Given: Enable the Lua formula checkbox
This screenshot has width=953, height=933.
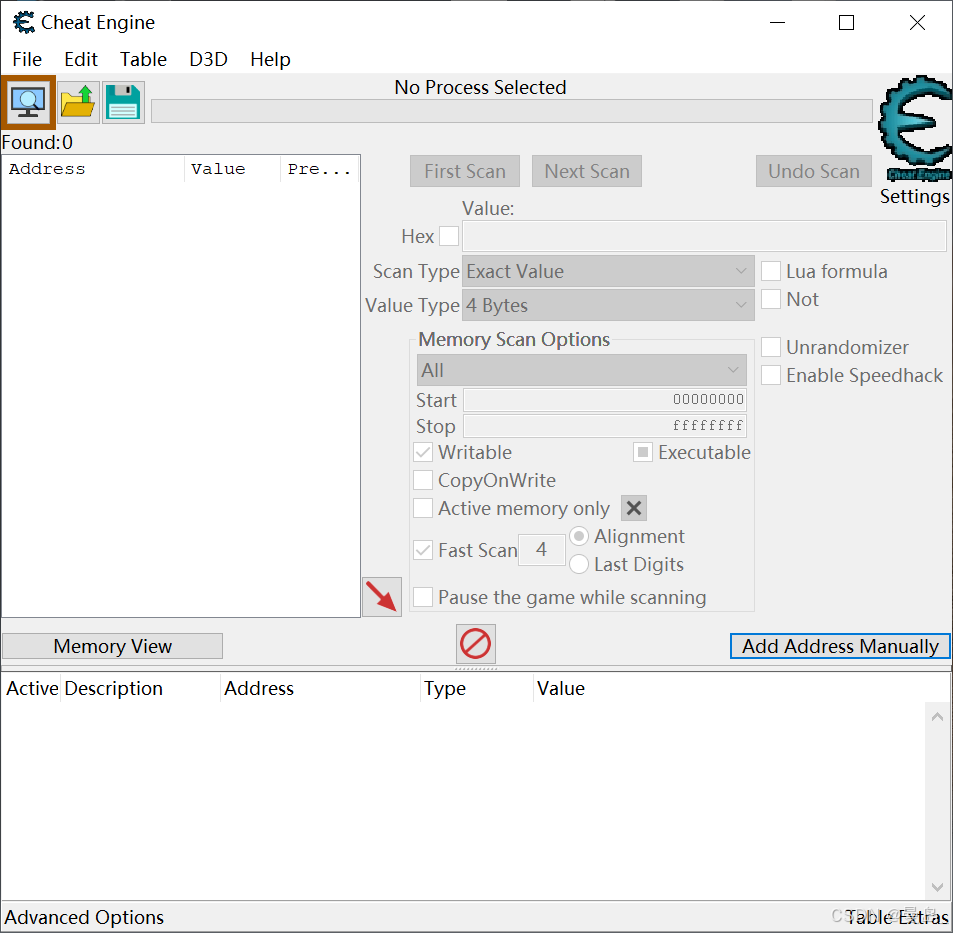Looking at the screenshot, I should click(x=771, y=271).
